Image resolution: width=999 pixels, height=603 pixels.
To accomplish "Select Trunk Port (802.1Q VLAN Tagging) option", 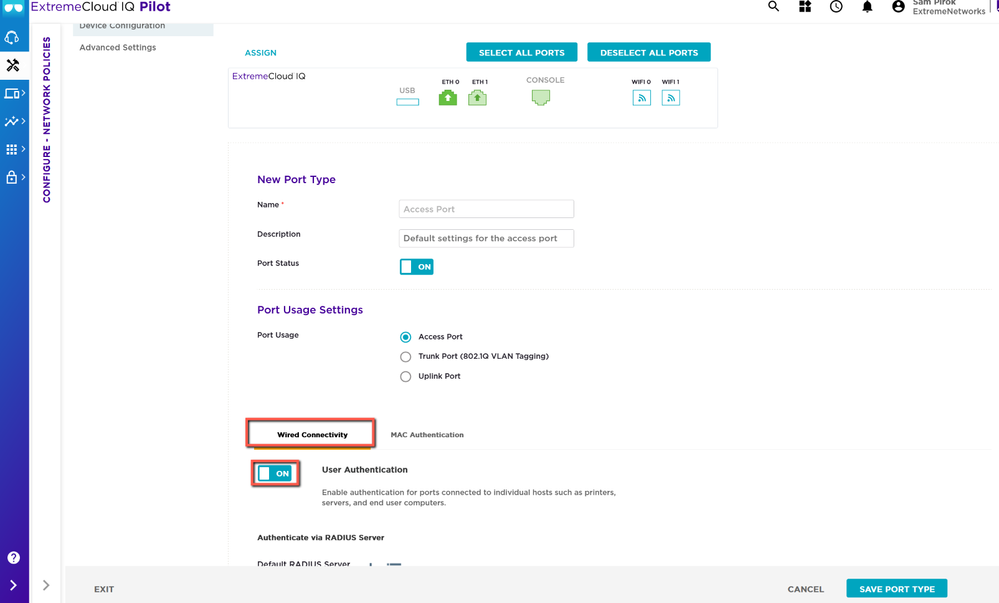I will [406, 357].
